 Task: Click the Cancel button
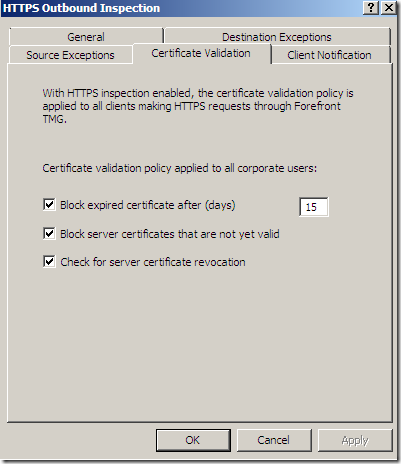pyautogui.click(x=274, y=440)
